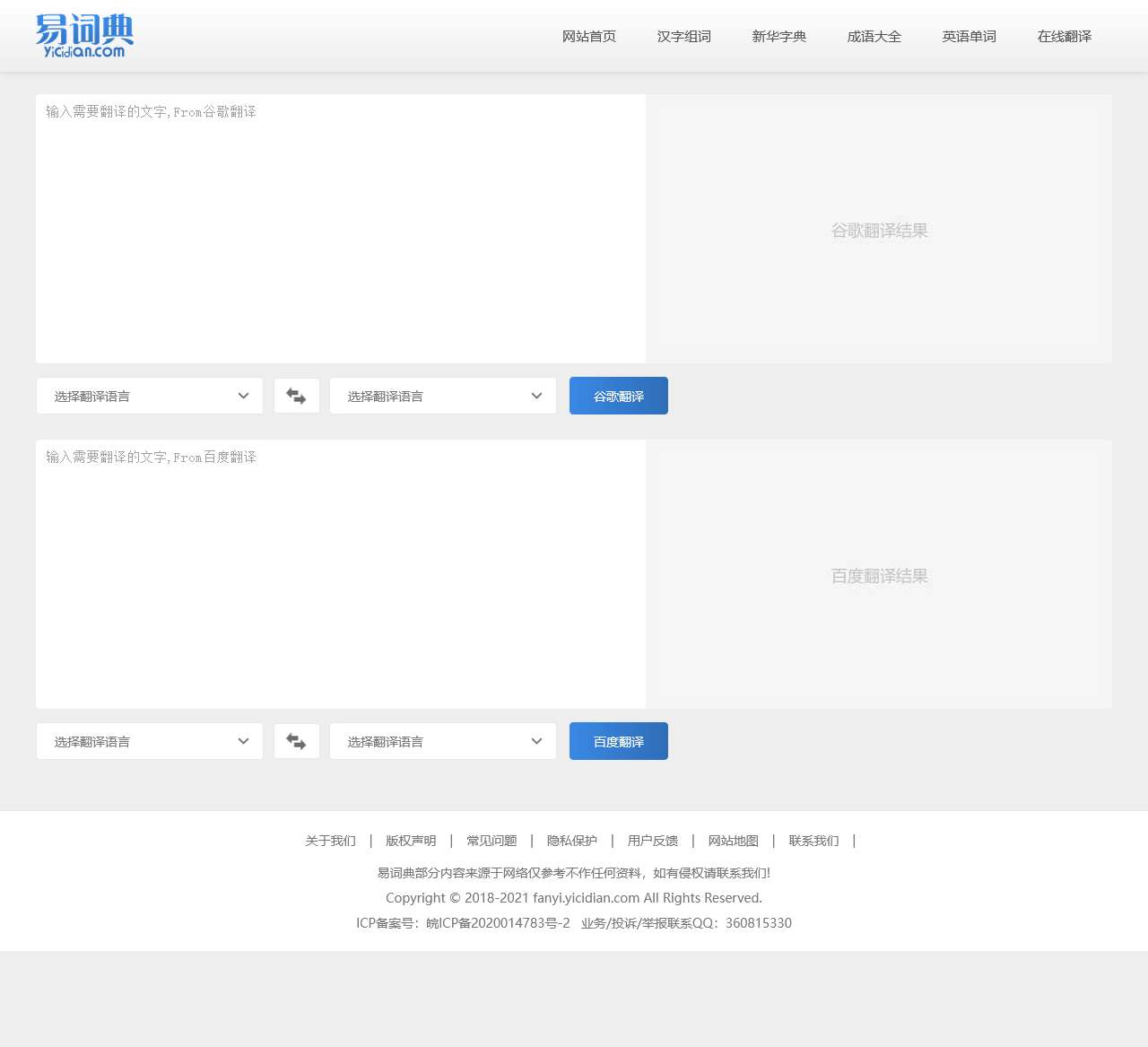
Task: Click the Google translation input text area
Action: (x=341, y=229)
